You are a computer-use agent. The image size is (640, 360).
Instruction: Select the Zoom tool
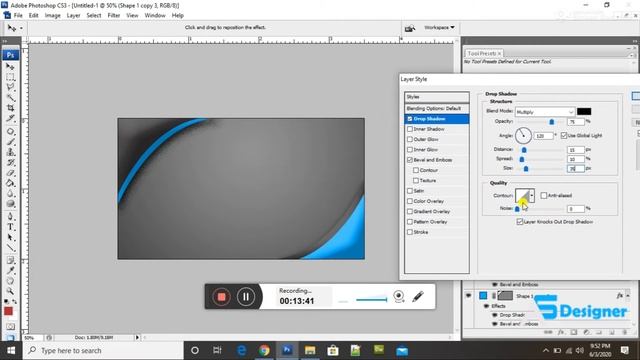coord(10,291)
